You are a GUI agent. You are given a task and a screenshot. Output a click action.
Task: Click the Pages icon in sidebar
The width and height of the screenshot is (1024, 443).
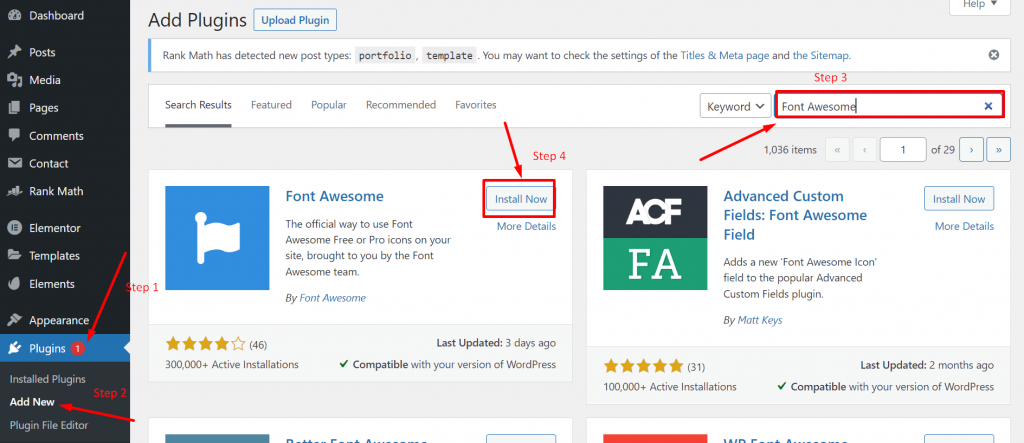tap(14, 108)
